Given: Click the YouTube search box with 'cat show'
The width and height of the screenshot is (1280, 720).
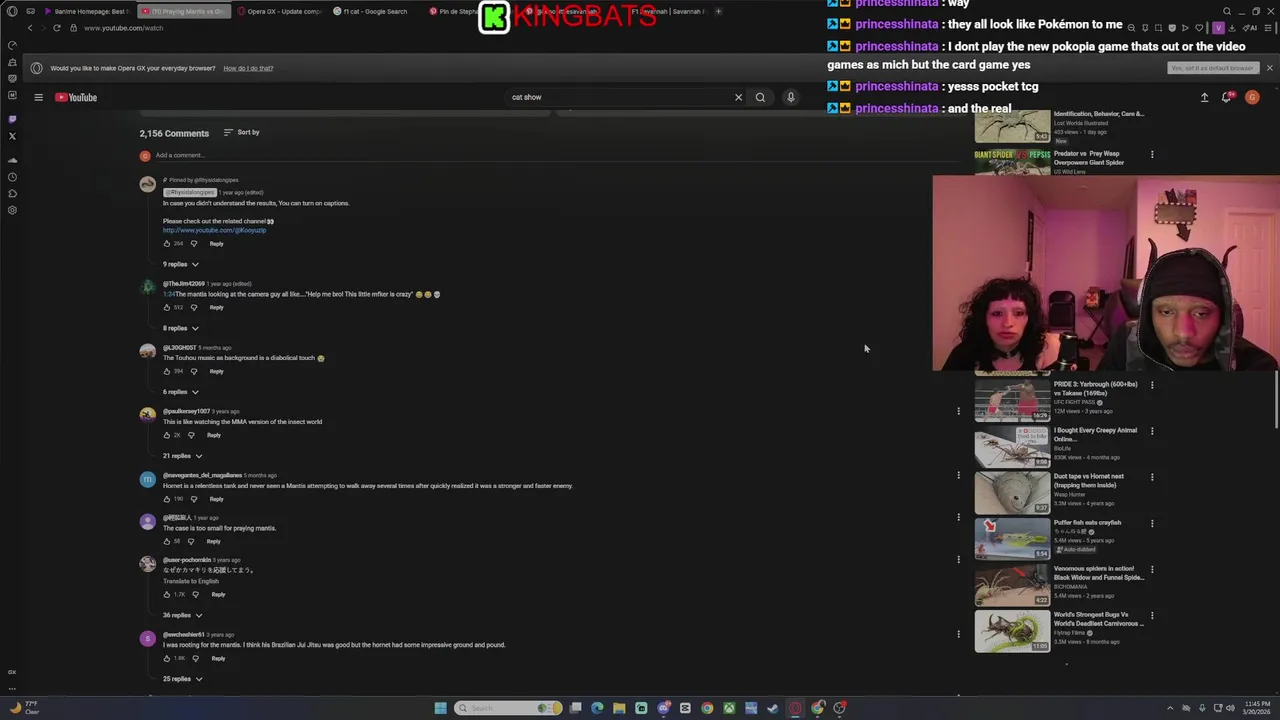Looking at the screenshot, I should pyautogui.click(x=620, y=97).
